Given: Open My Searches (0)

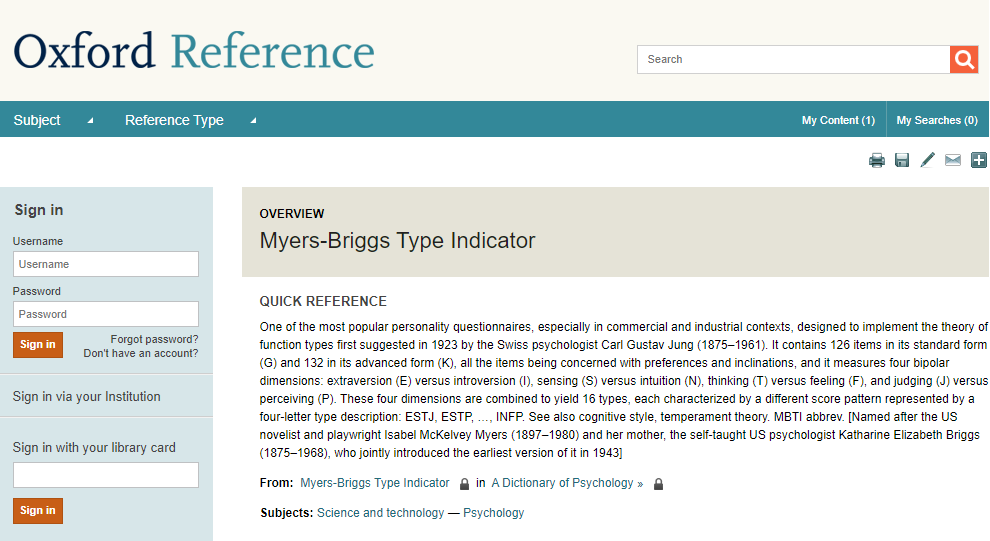Looking at the screenshot, I should coord(937,120).
